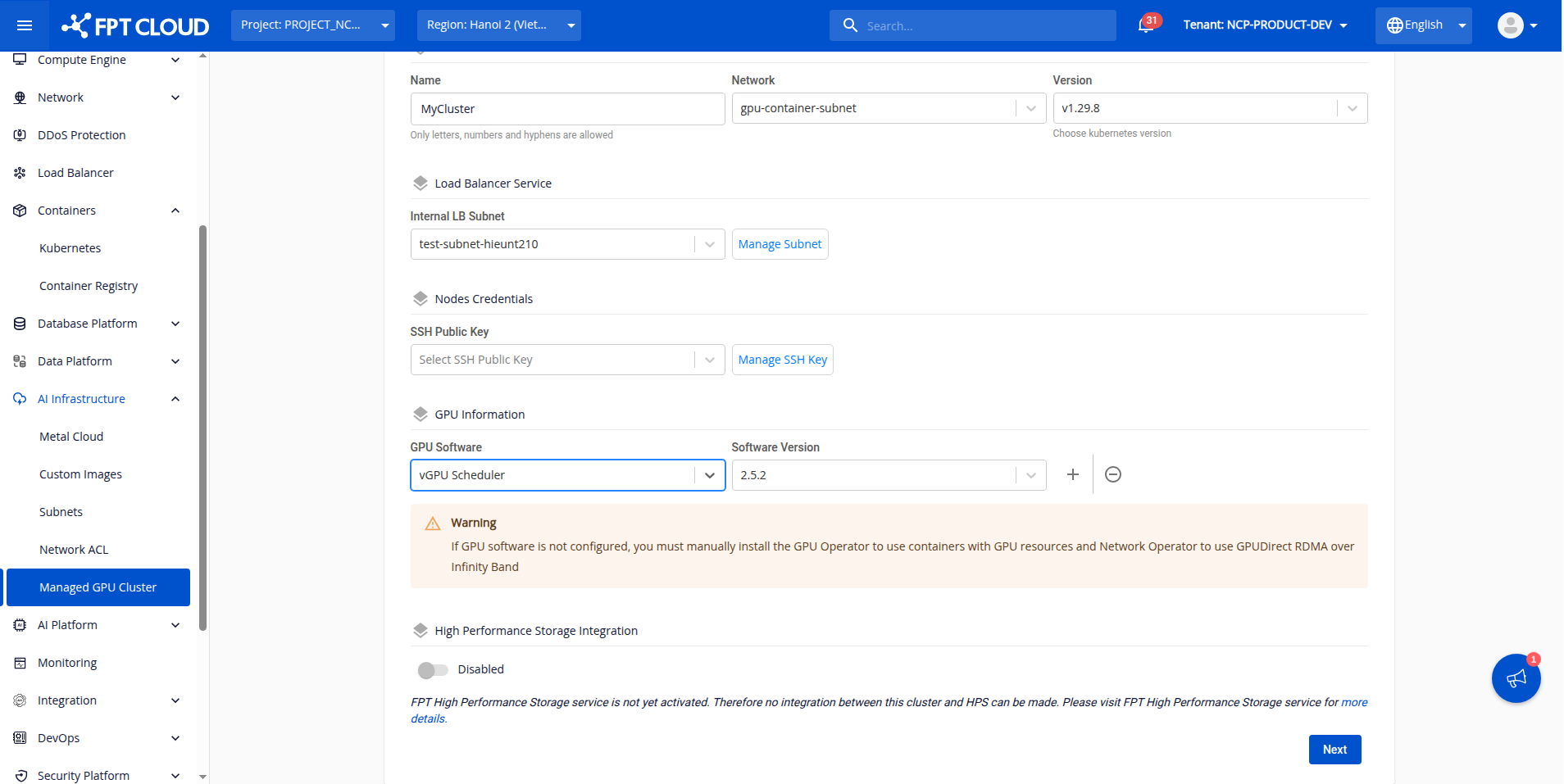Click the FPT Cloud logo
1564x784 pixels.
[x=136, y=25]
